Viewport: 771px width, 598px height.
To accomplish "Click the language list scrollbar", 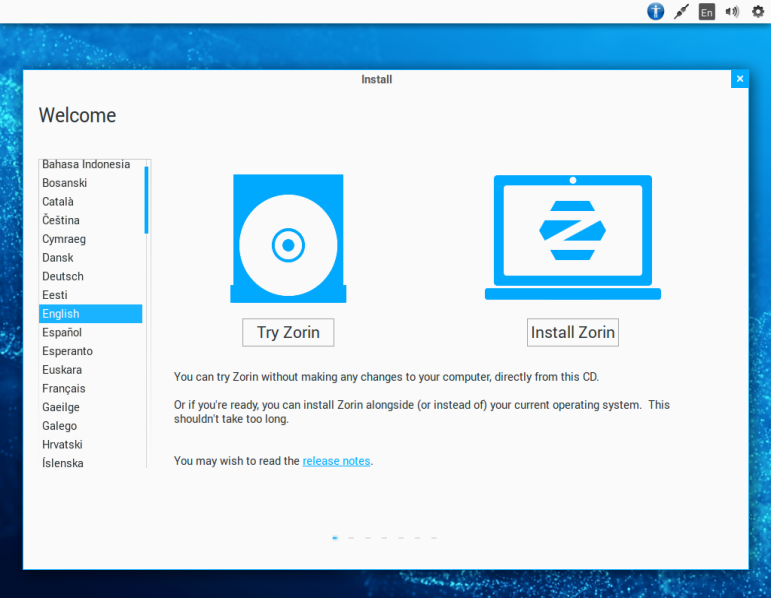I will [146, 200].
